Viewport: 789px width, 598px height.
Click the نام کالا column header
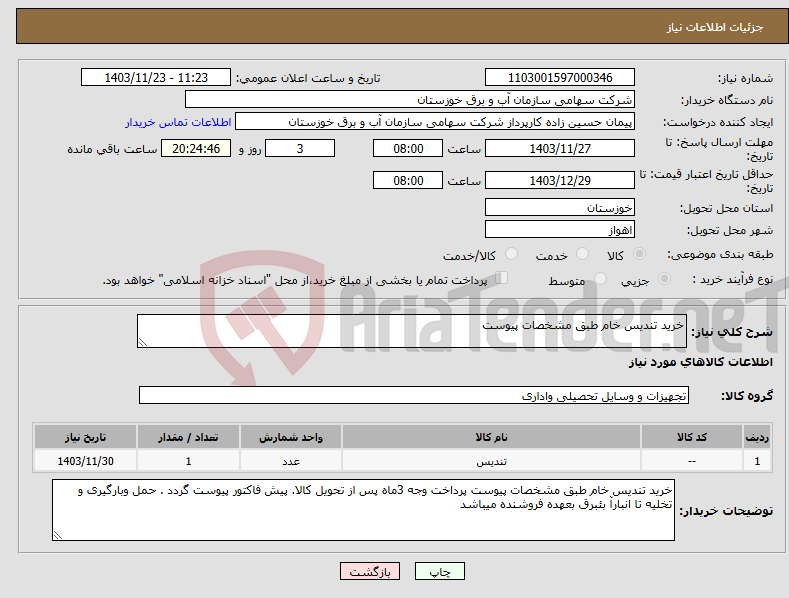(491, 437)
